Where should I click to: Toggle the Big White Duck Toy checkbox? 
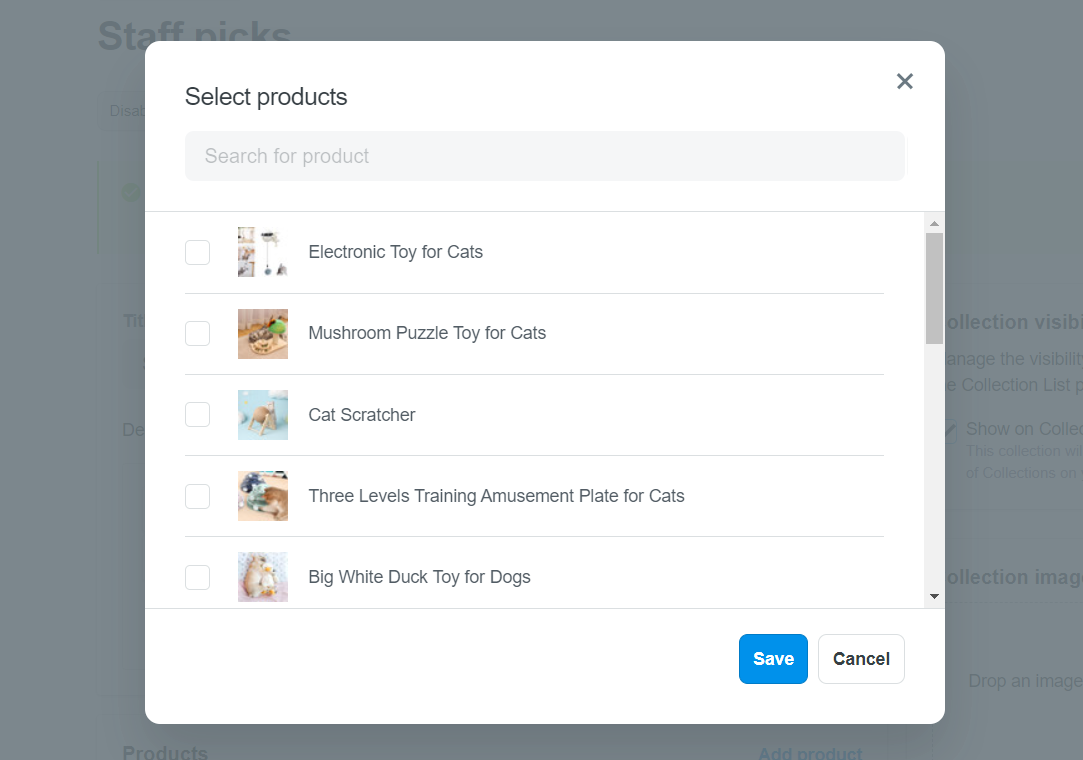coord(198,577)
